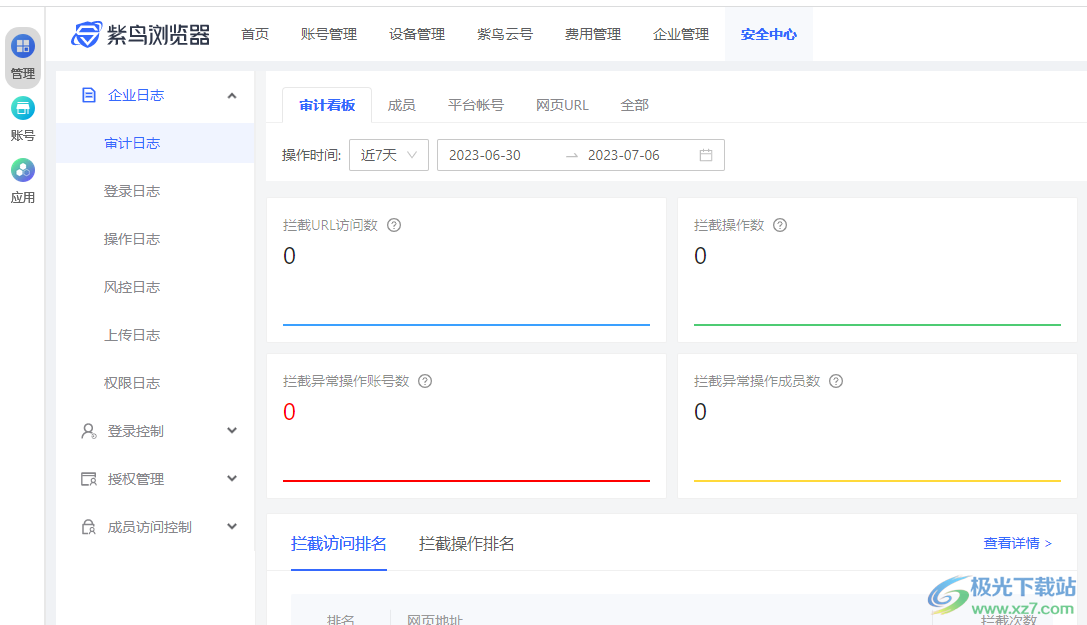This screenshot has width=1087, height=625.
Task: Expand the 登录控制 section chevron
Action: pos(232,430)
